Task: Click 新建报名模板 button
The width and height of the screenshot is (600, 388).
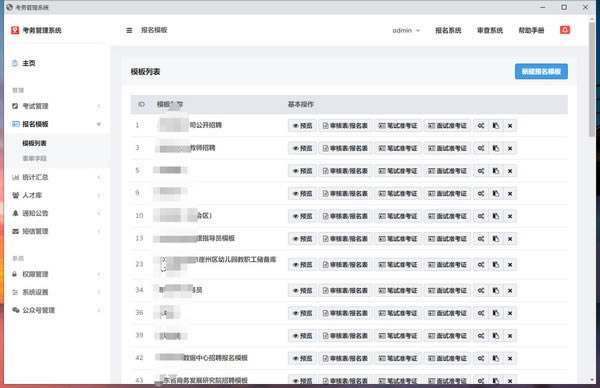Action: [541, 72]
